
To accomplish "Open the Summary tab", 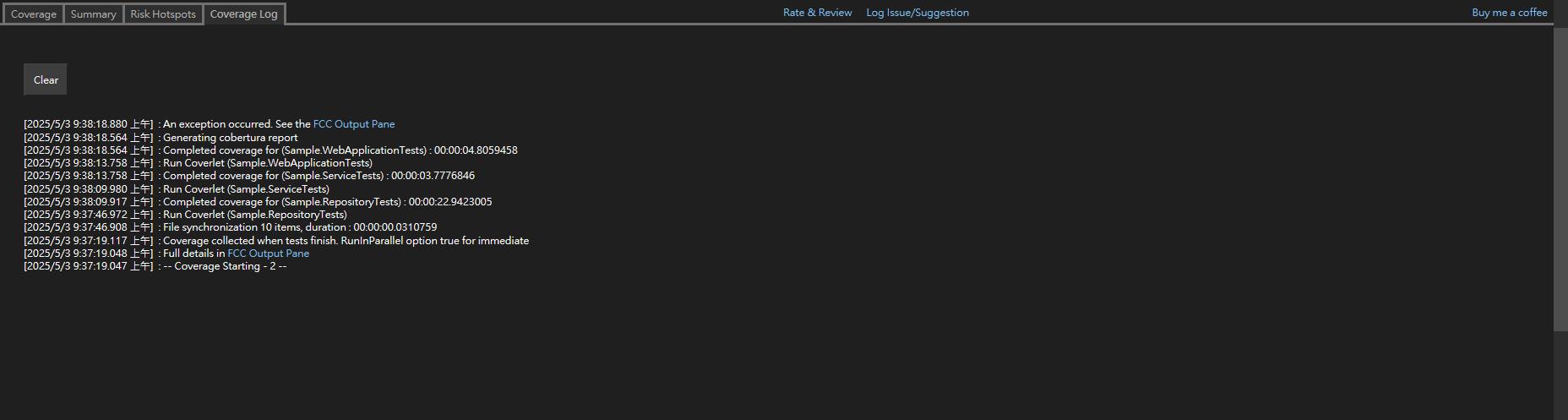I will pyautogui.click(x=93, y=14).
